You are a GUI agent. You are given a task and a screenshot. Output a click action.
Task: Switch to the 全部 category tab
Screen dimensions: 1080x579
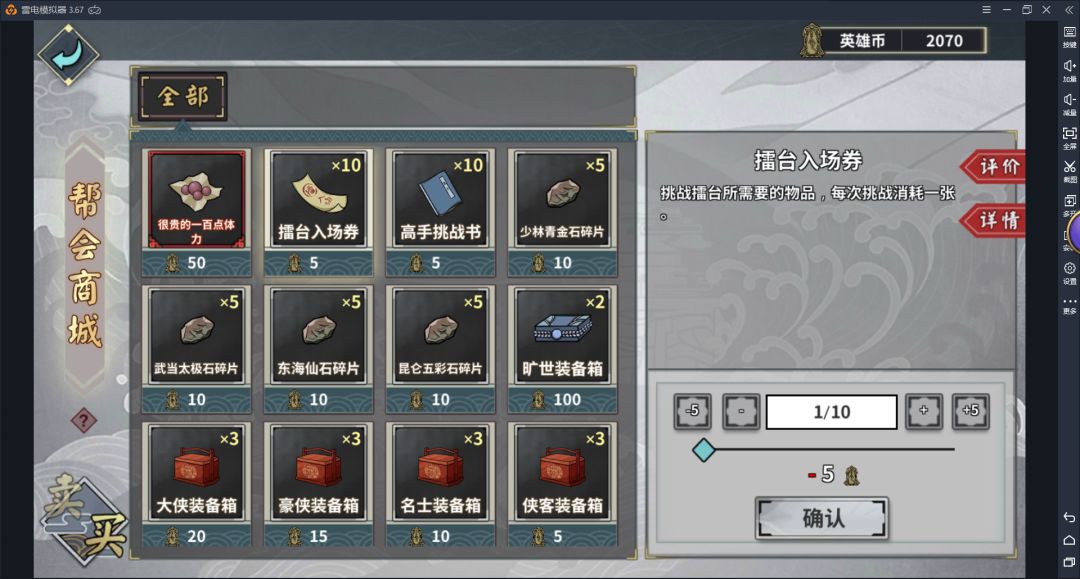(x=183, y=96)
